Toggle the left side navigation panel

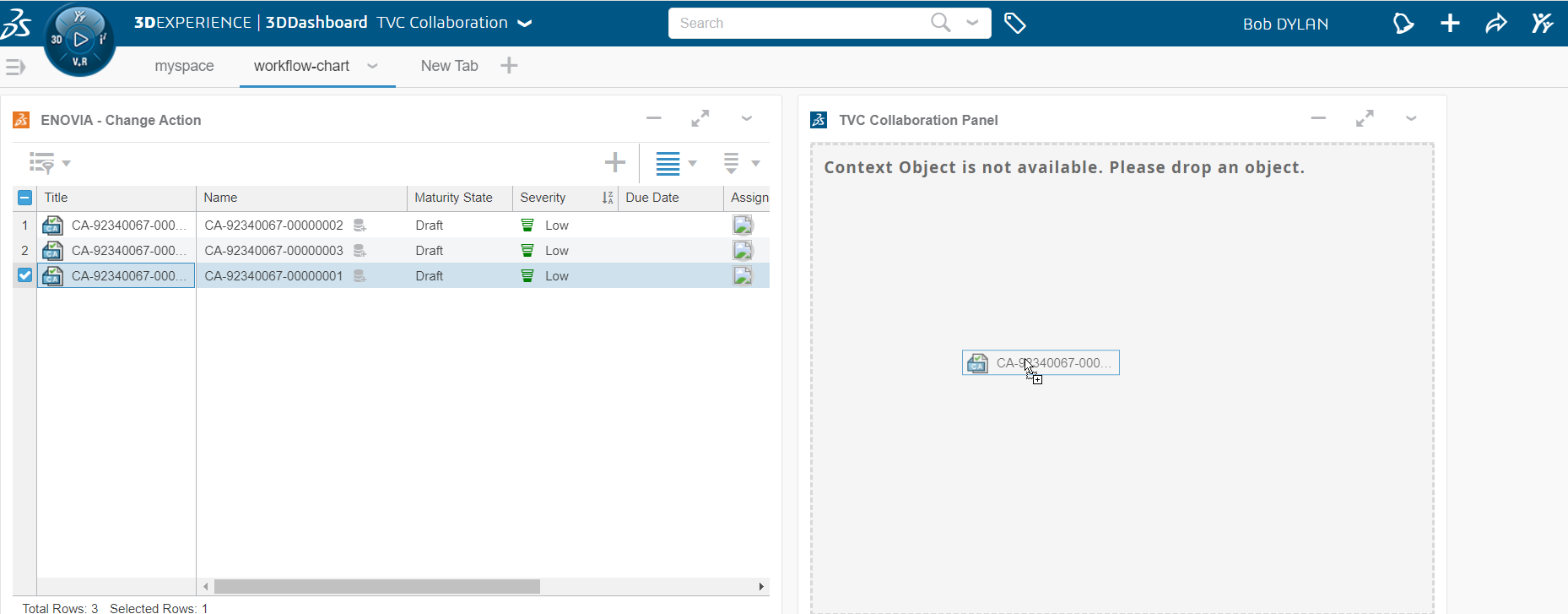(x=15, y=67)
